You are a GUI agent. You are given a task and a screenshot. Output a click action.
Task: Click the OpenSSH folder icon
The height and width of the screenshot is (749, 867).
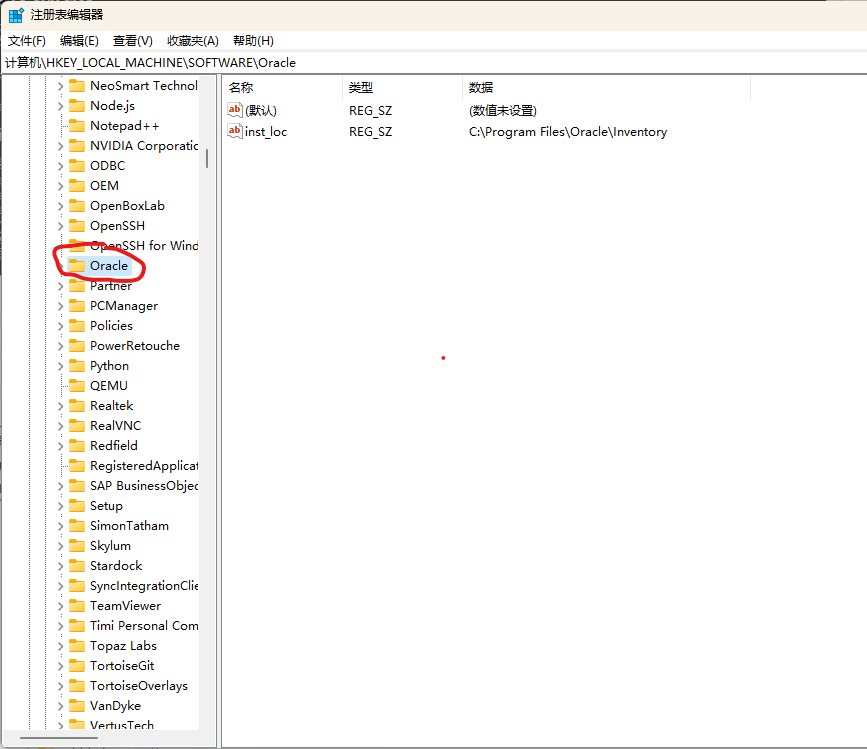pyautogui.click(x=77, y=226)
